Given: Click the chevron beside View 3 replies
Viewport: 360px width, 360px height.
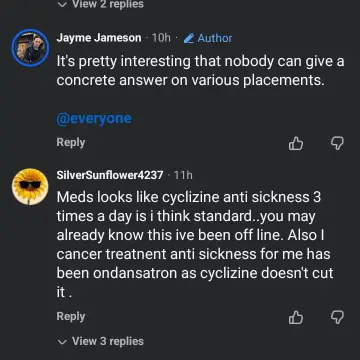Looking at the screenshot, I should click(x=62, y=342).
